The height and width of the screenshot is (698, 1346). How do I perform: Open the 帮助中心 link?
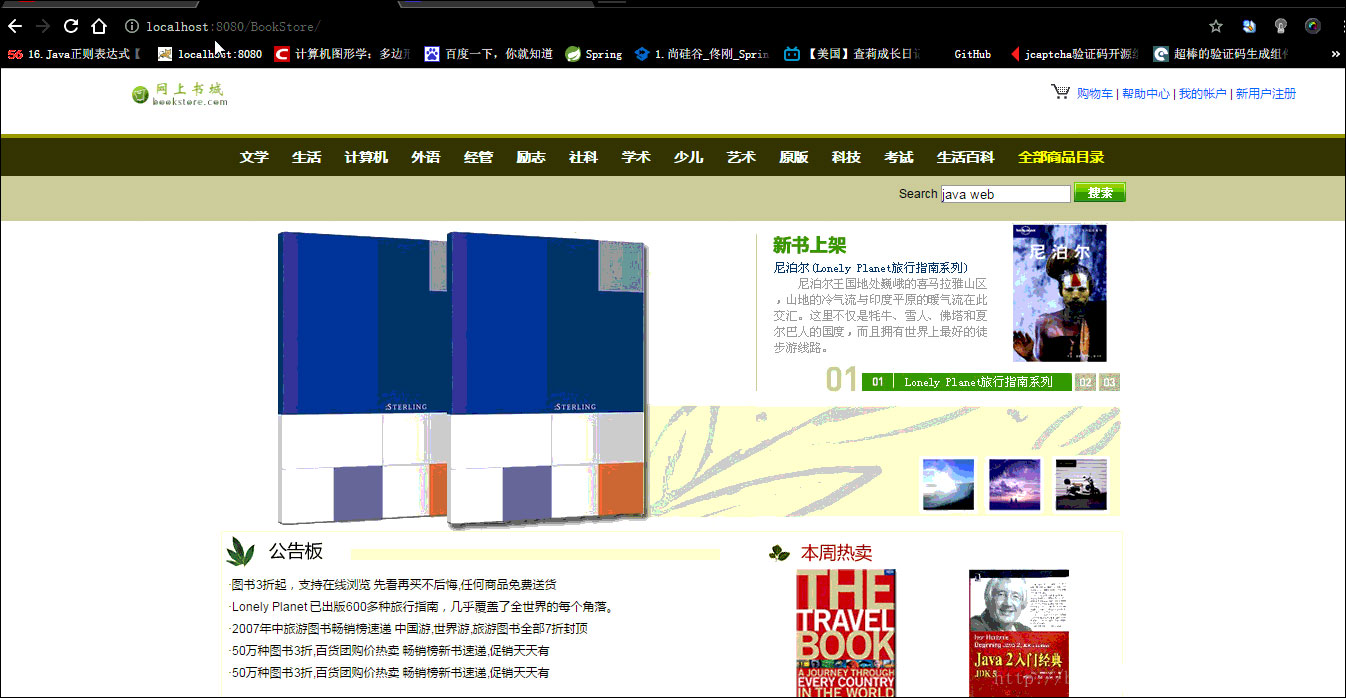(1145, 94)
